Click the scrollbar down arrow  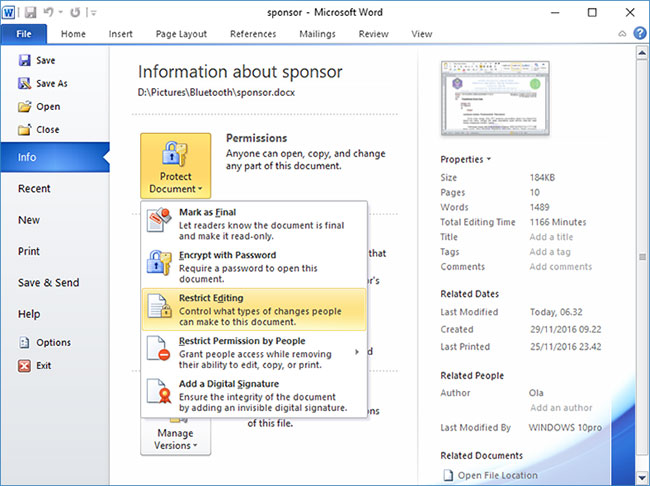(642, 477)
